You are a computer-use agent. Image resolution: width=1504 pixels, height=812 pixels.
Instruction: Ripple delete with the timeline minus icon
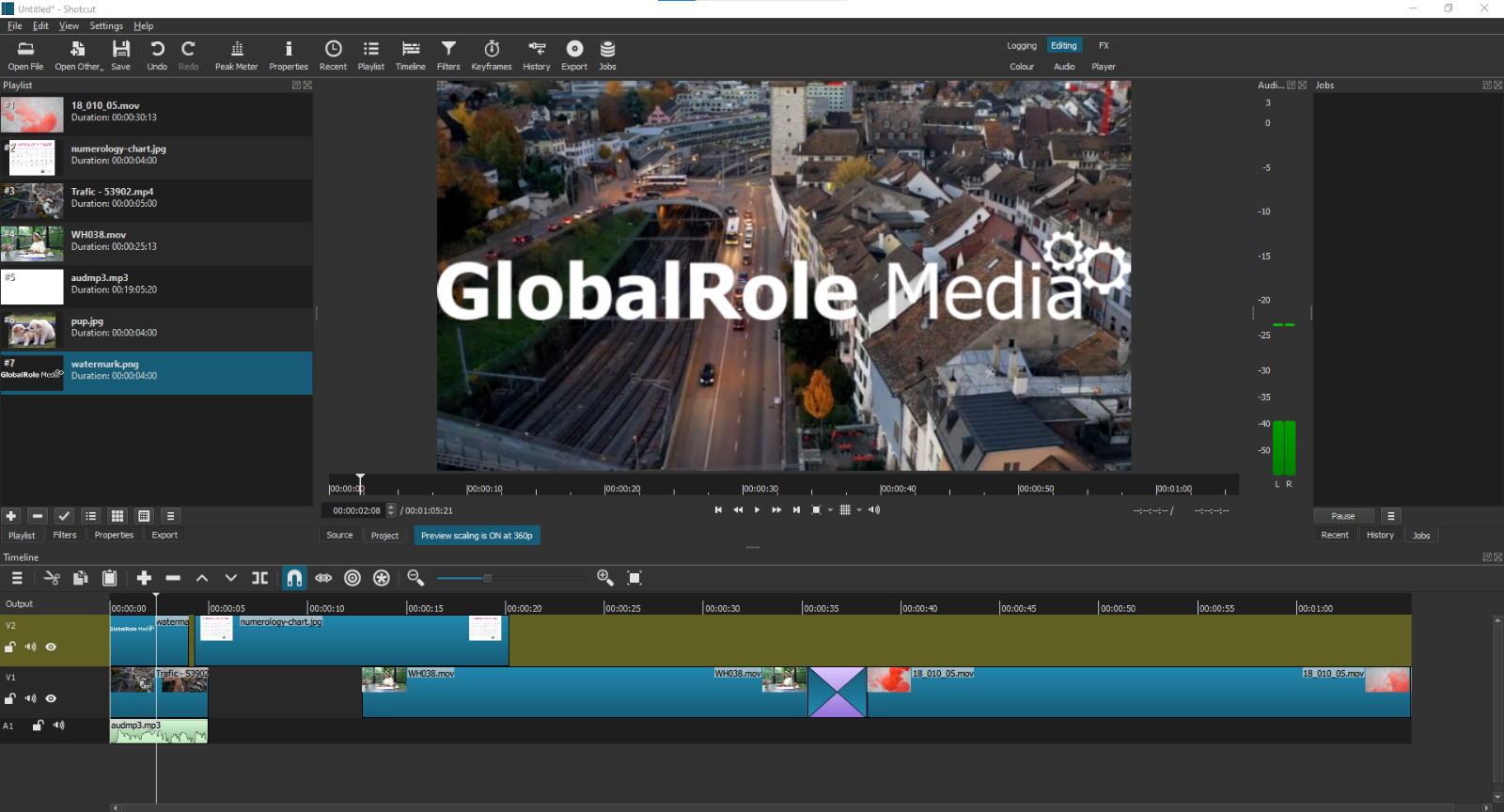point(173,578)
